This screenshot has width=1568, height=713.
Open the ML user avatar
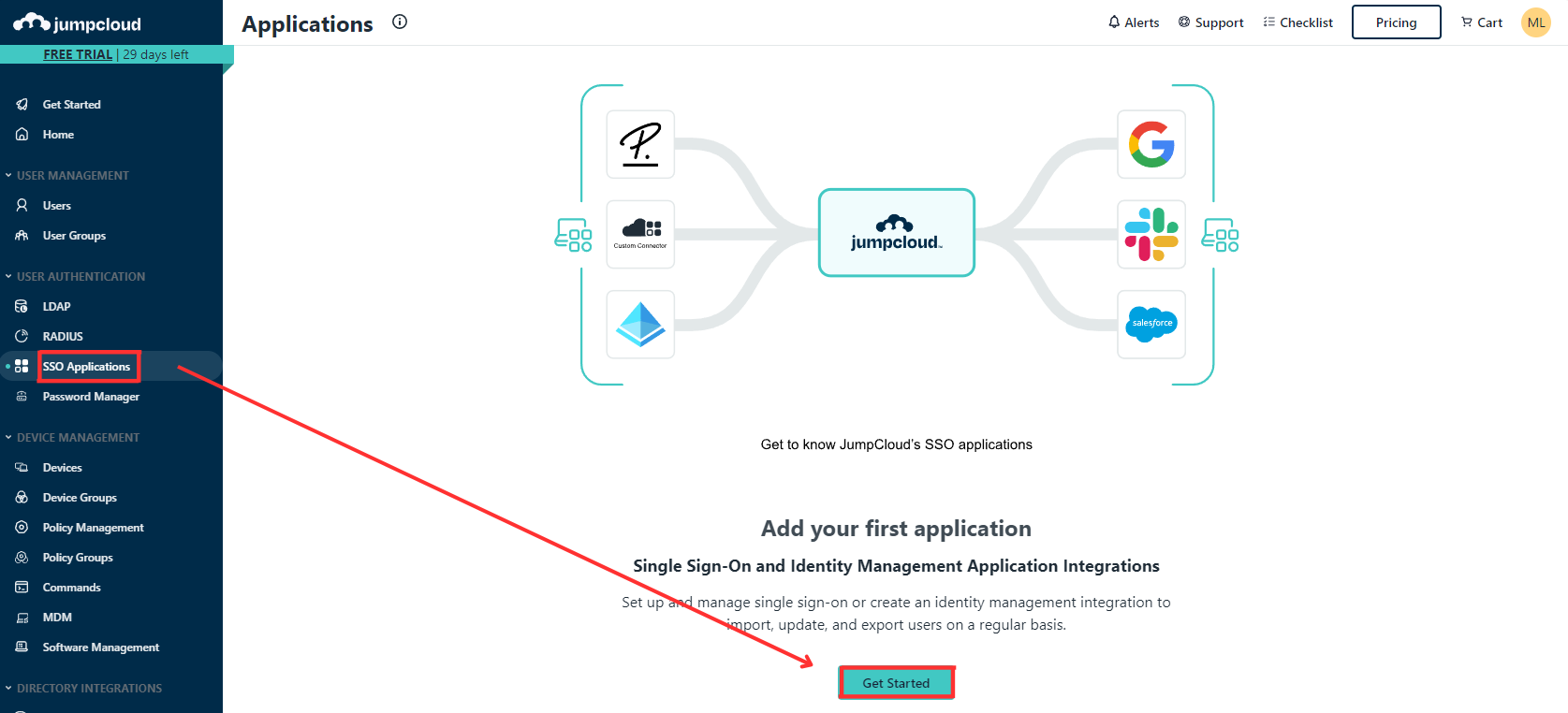(x=1535, y=22)
